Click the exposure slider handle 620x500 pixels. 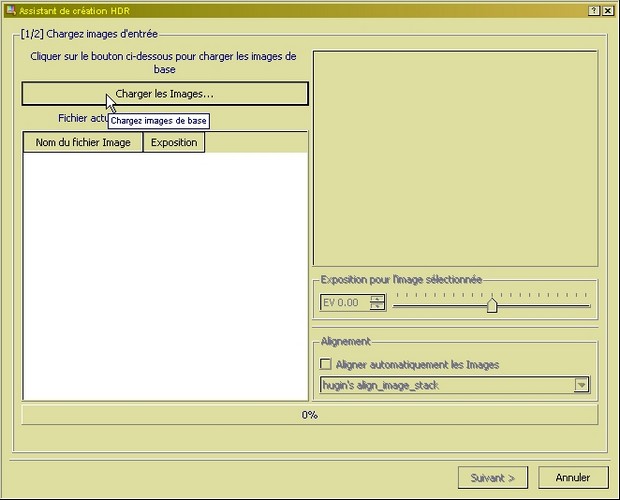(491, 305)
